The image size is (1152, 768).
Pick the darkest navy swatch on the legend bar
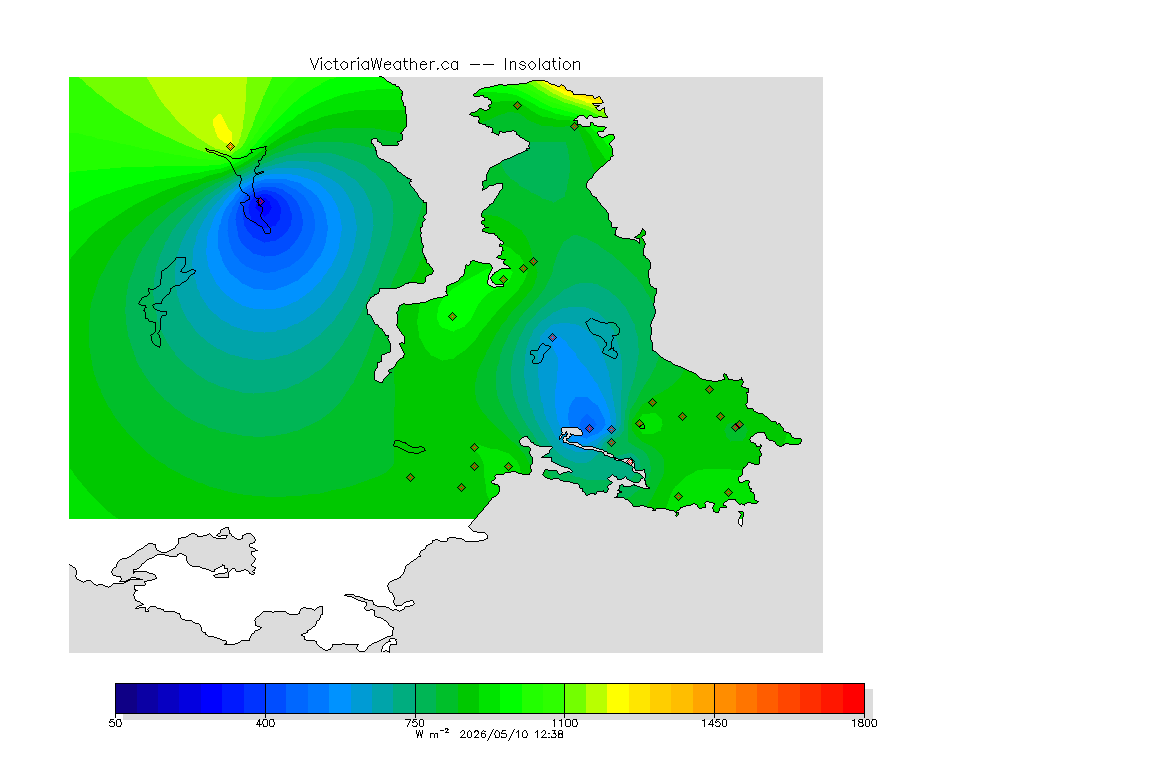point(126,698)
